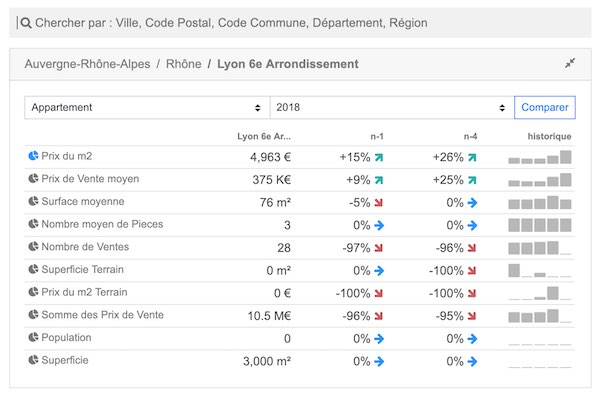Select Lyon 6e Arrondissement breadcrumb

coord(288,64)
